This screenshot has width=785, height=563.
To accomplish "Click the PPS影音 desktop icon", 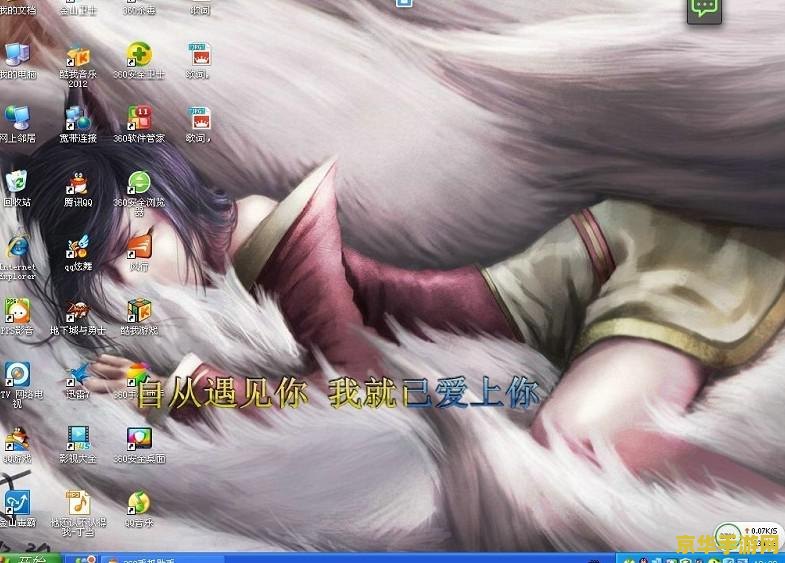I will (17, 313).
